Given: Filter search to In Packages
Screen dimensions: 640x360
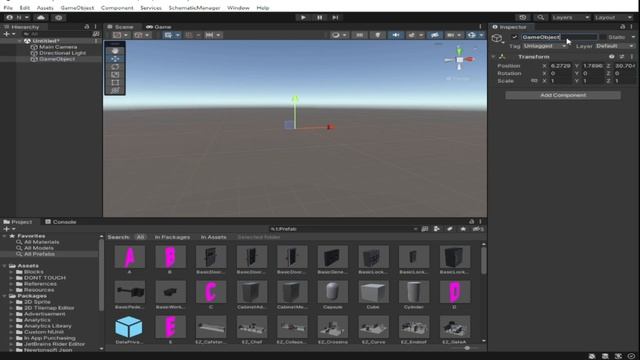Looking at the screenshot, I should pos(172,237).
